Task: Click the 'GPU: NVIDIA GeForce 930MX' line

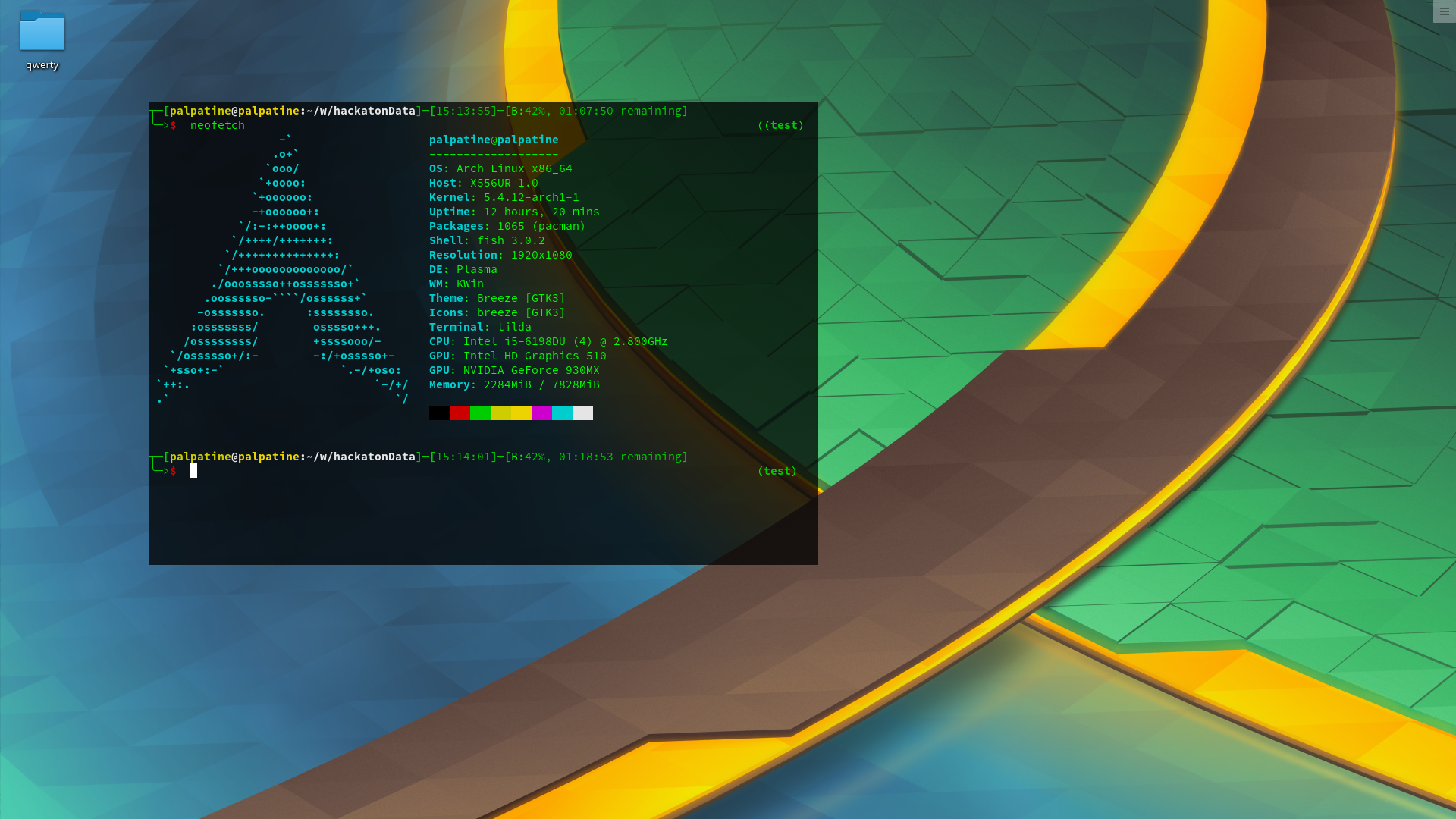Action: tap(514, 370)
